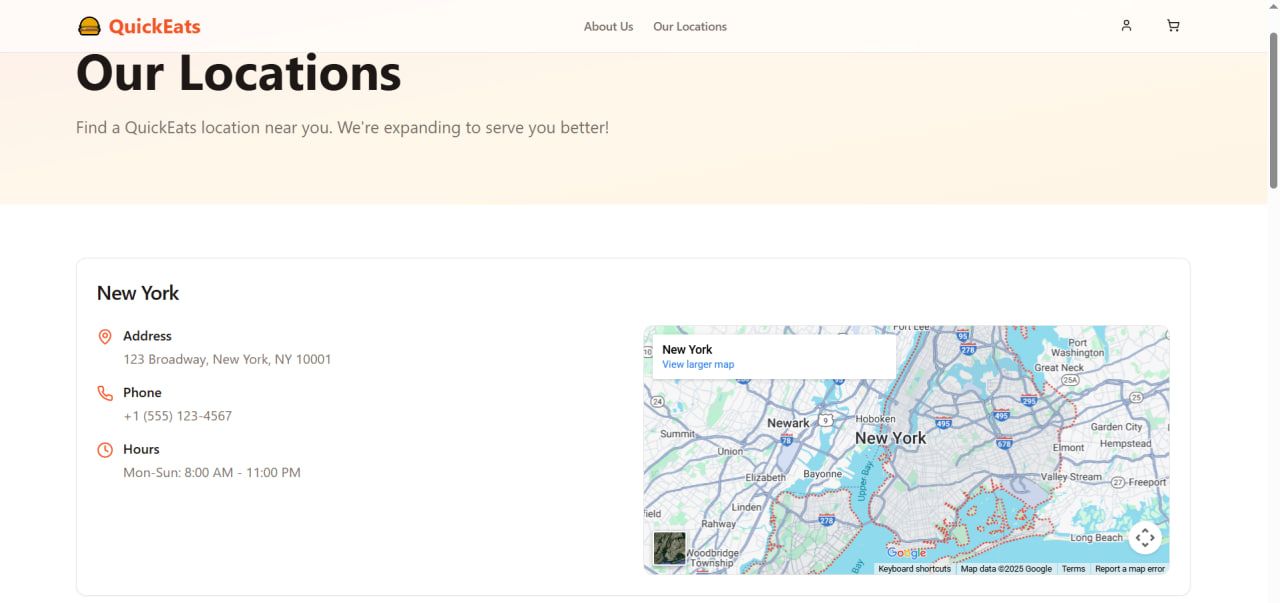Click the Our Locations page heading
The height and width of the screenshot is (603, 1280).
coord(239,73)
